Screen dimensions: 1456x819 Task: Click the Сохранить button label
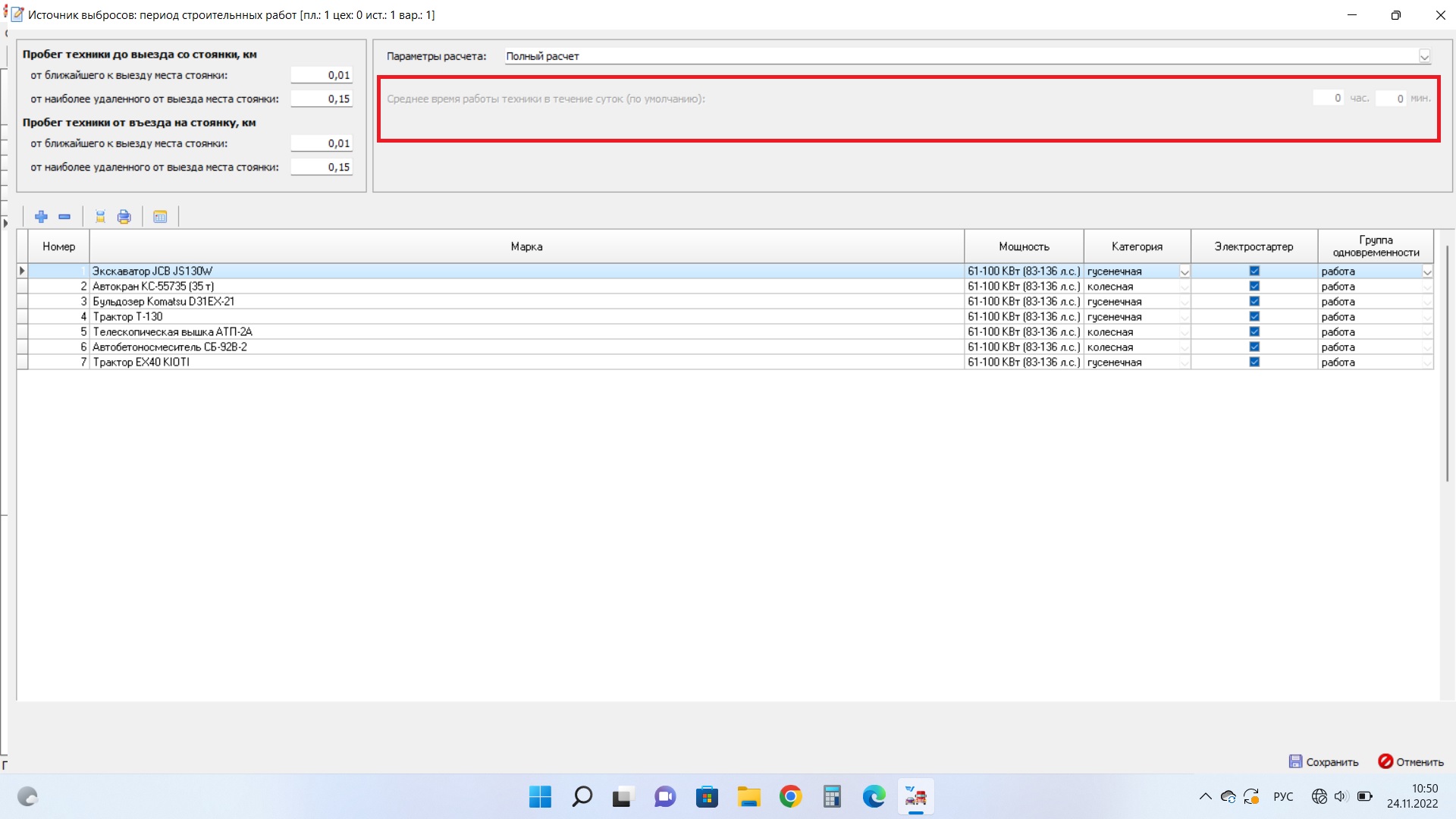[1332, 762]
